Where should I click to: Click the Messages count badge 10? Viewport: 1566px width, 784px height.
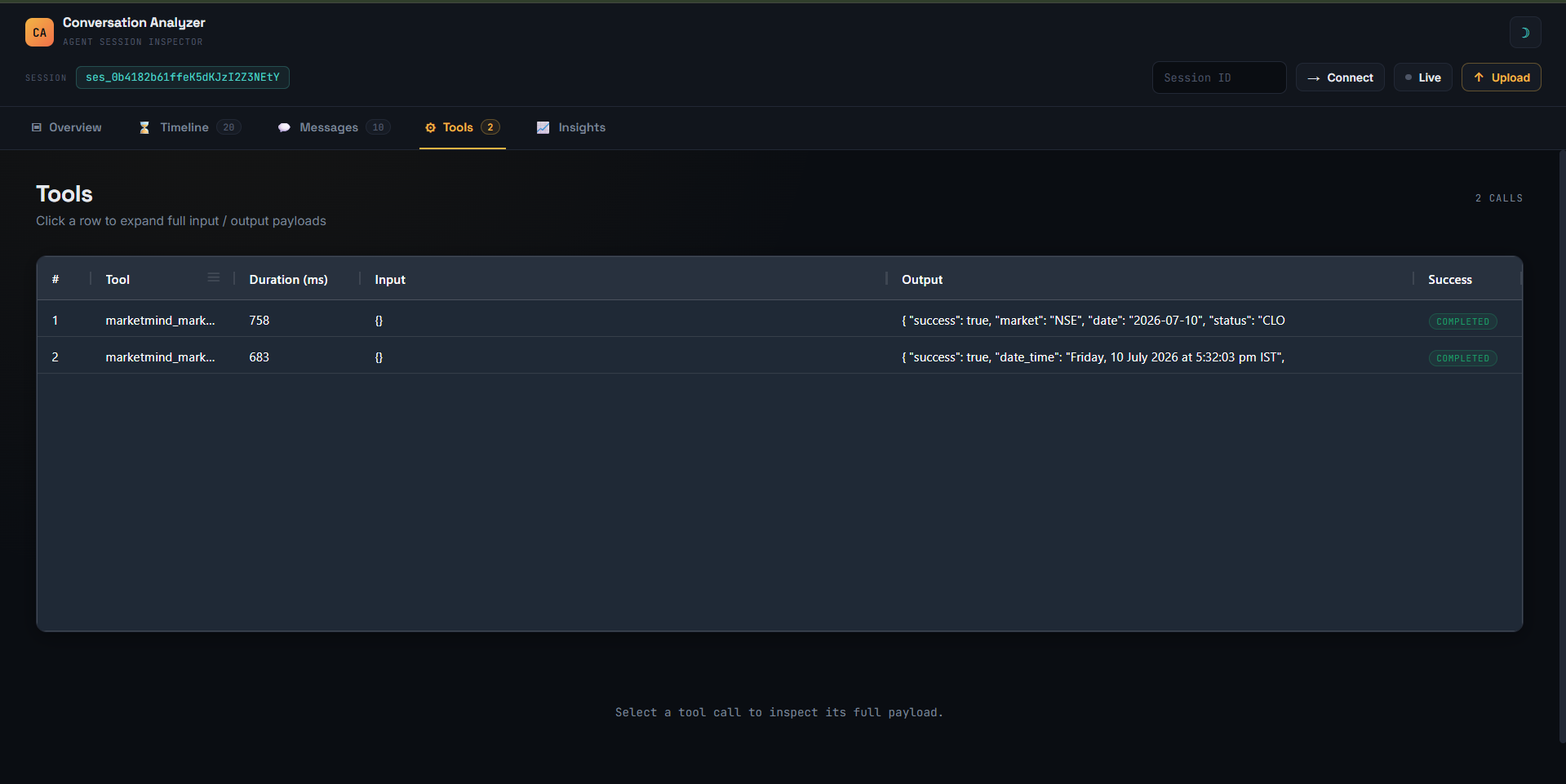pyautogui.click(x=378, y=127)
